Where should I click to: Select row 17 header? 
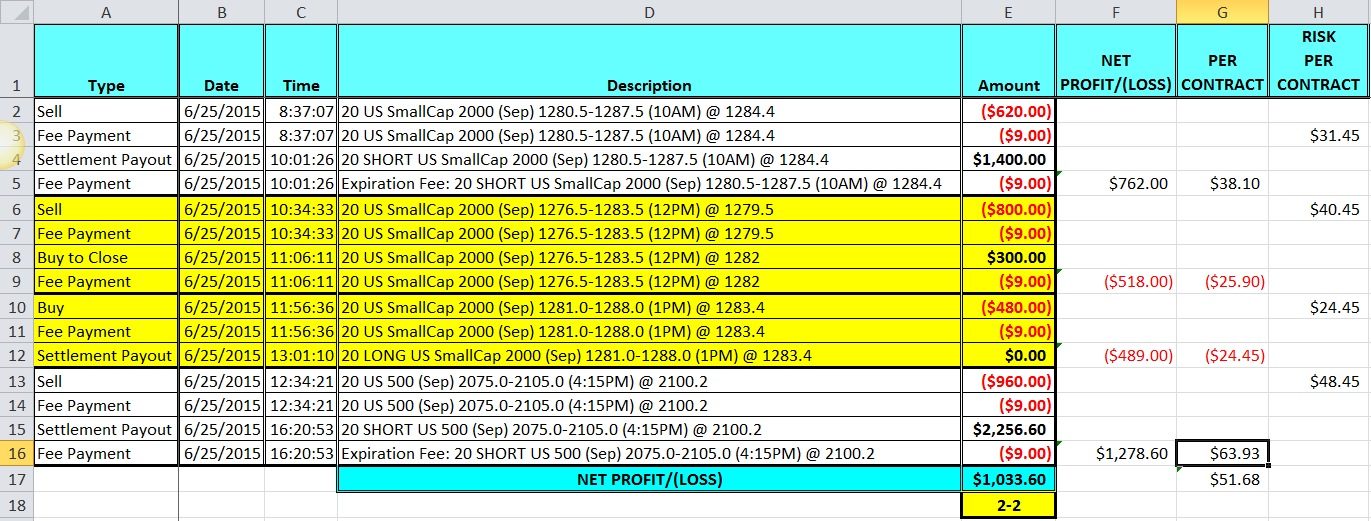(16, 479)
